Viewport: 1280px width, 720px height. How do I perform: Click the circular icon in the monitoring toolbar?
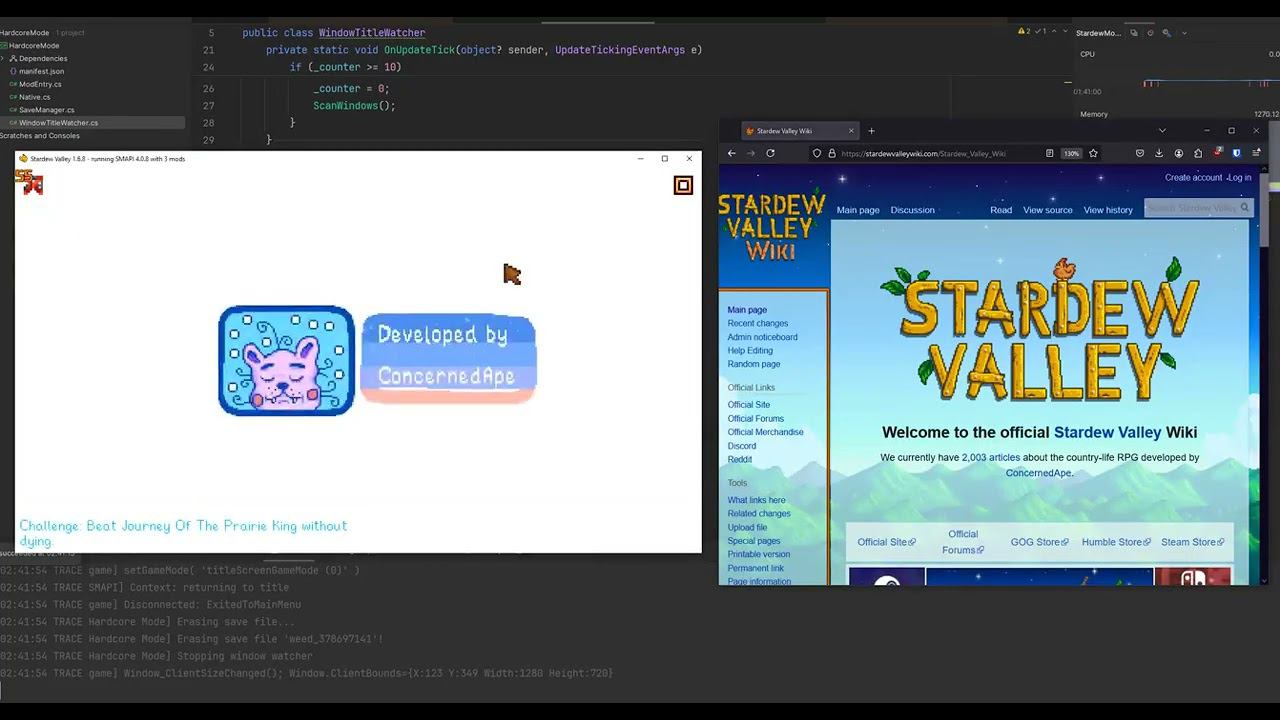point(1150,33)
